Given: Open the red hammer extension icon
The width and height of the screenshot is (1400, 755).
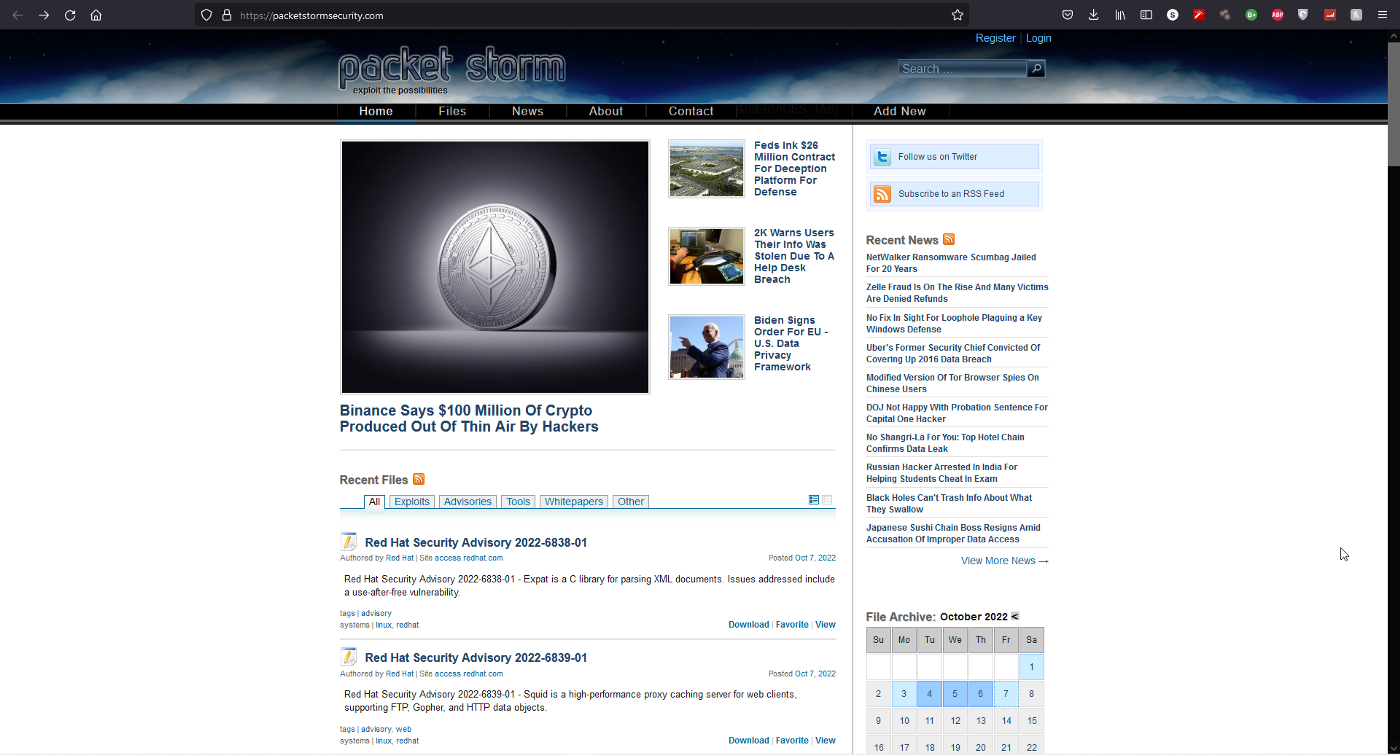Looking at the screenshot, I should [1199, 15].
